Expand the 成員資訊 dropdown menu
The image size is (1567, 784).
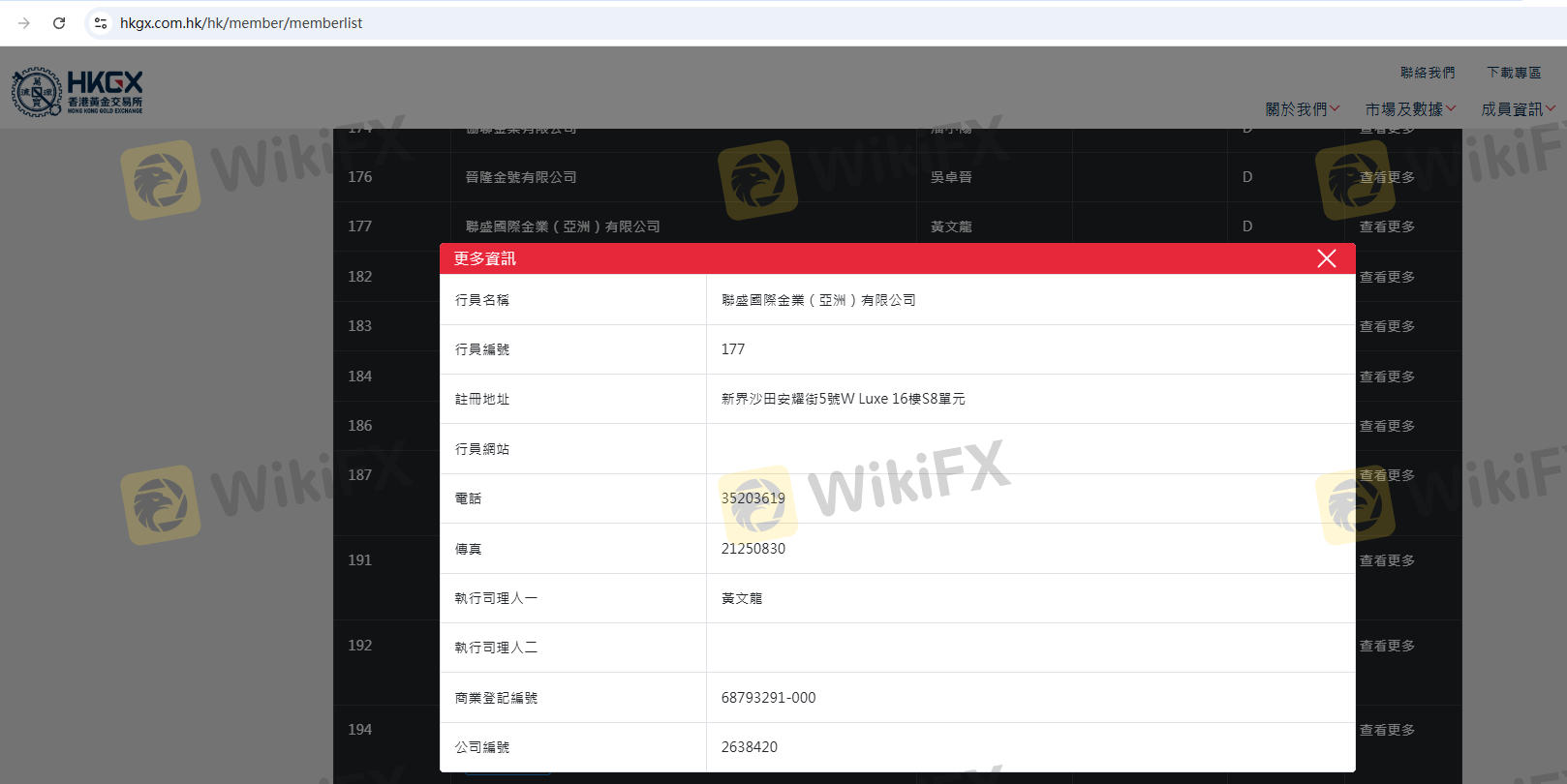(1517, 109)
